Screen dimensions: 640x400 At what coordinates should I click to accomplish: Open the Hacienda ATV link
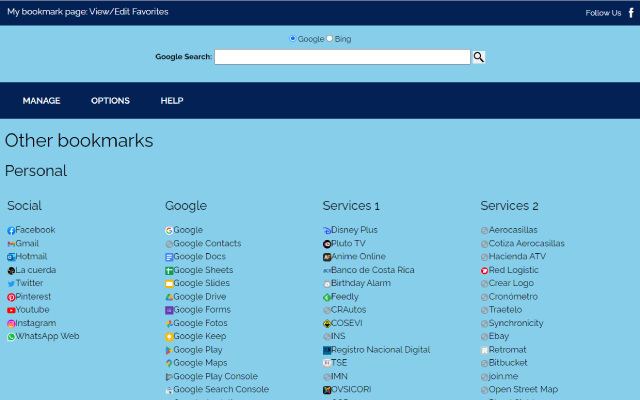tap(517, 257)
